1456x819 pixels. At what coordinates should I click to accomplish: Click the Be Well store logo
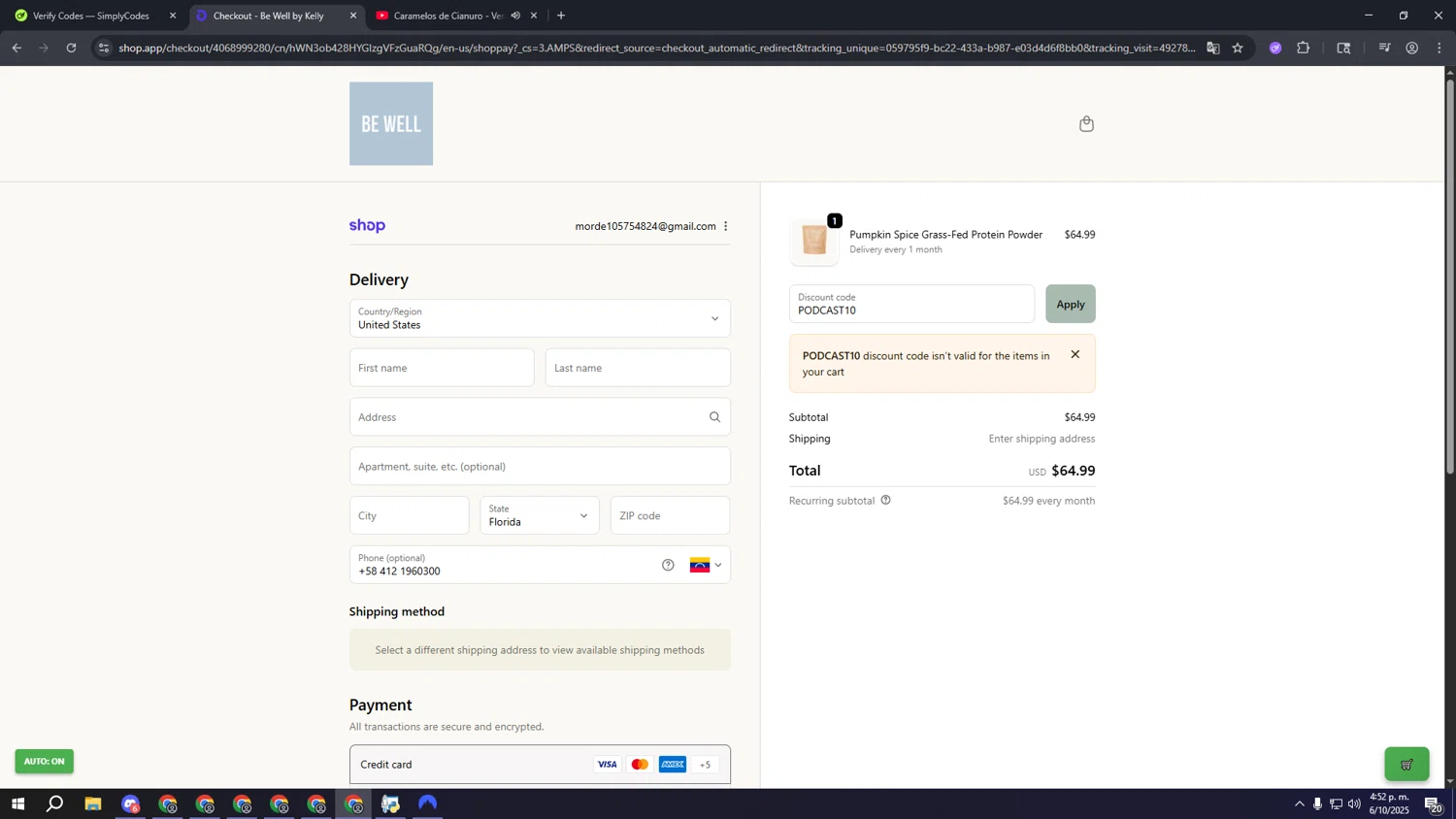[x=391, y=123]
